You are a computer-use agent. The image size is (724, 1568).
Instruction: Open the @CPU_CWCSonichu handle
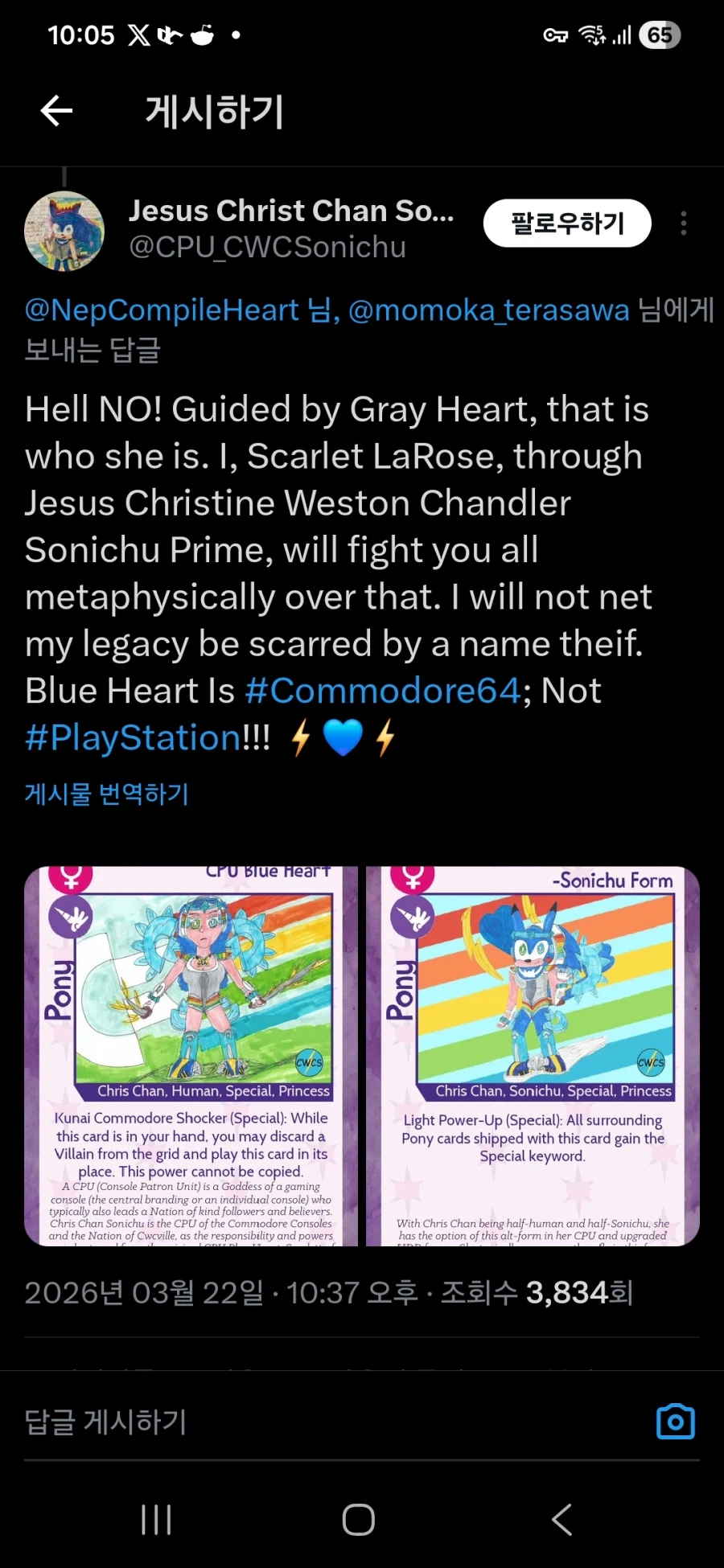pos(267,247)
